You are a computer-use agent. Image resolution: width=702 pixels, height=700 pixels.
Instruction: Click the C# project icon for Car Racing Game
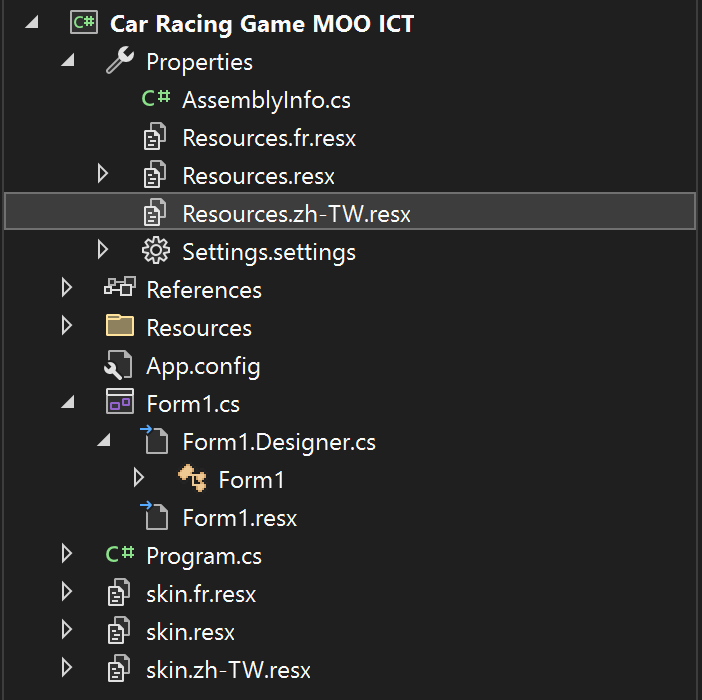84,23
